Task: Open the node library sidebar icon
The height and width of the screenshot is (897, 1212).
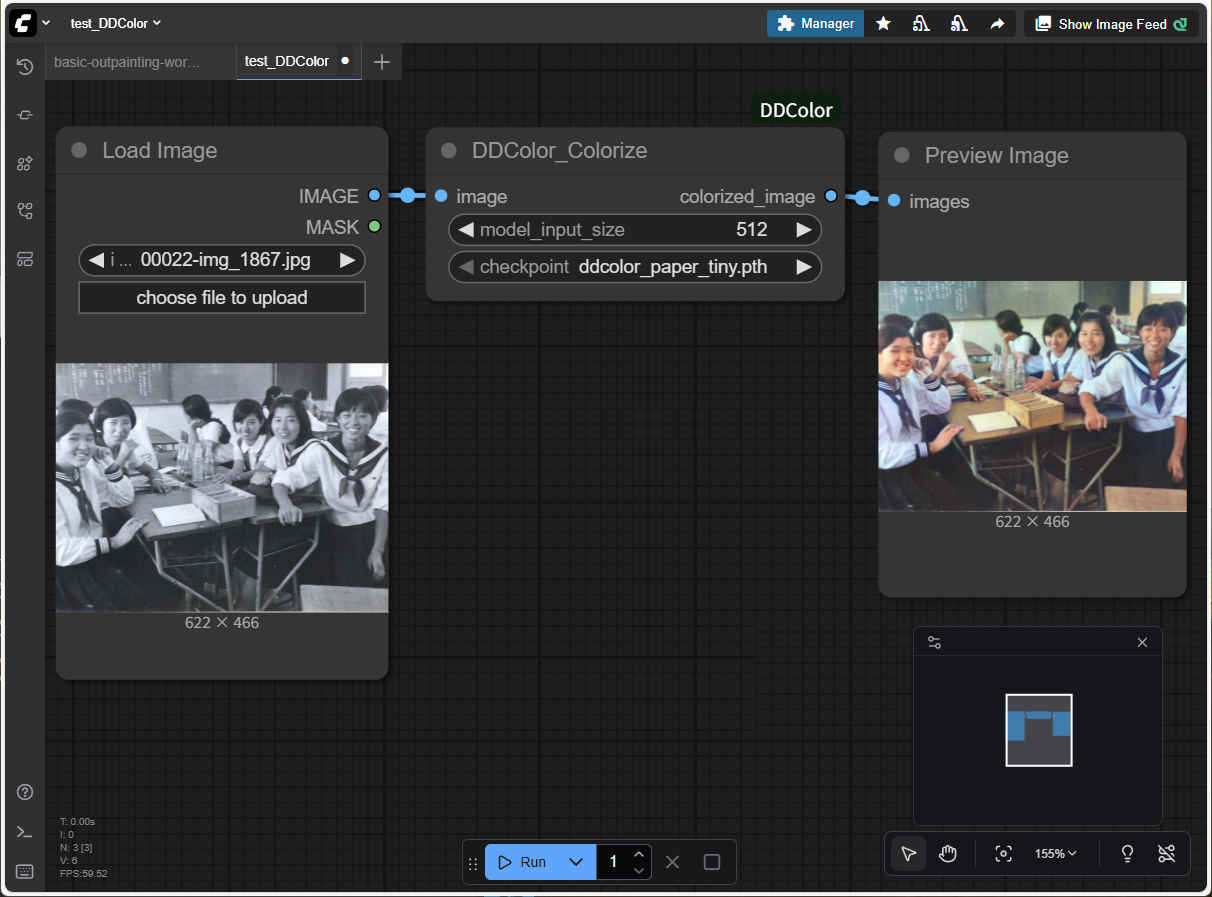Action: tap(25, 115)
